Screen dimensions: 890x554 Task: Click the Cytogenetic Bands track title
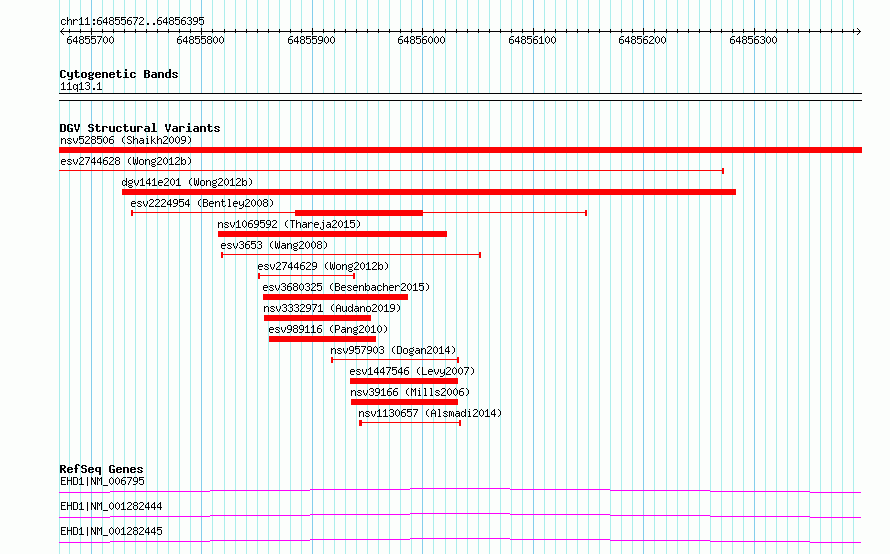[119, 74]
